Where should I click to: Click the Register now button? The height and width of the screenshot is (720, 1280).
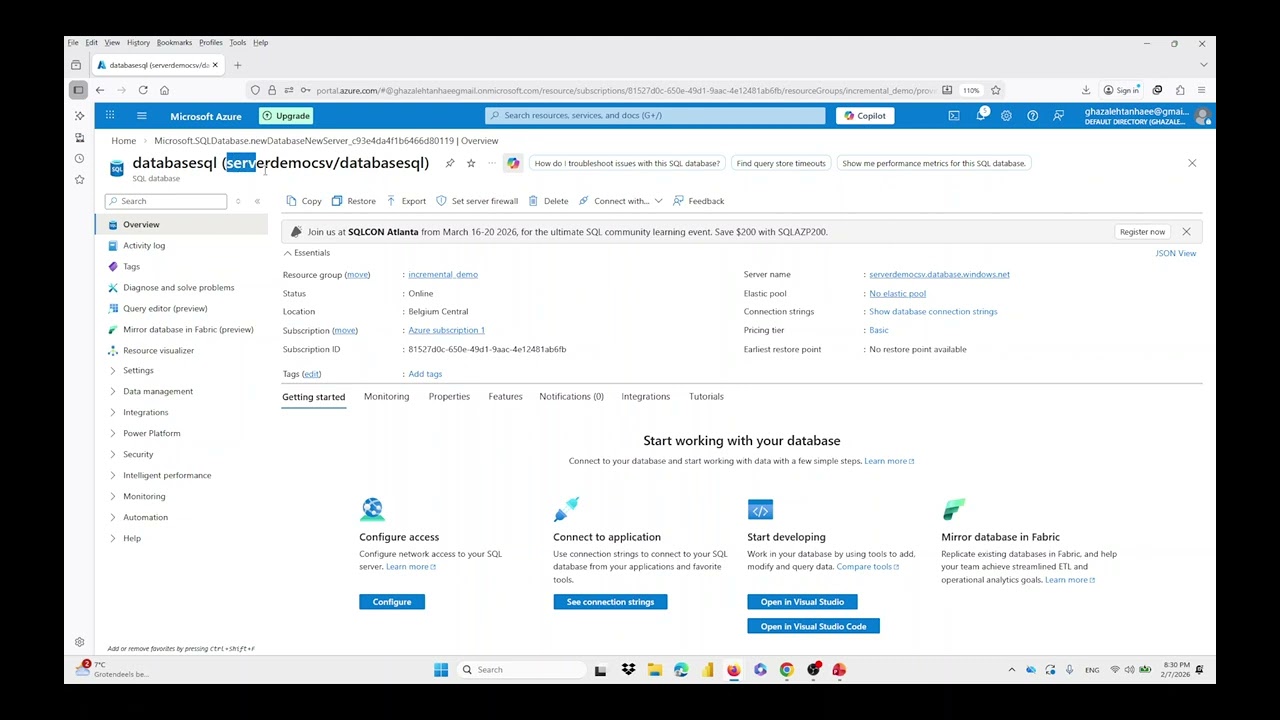pos(1142,232)
